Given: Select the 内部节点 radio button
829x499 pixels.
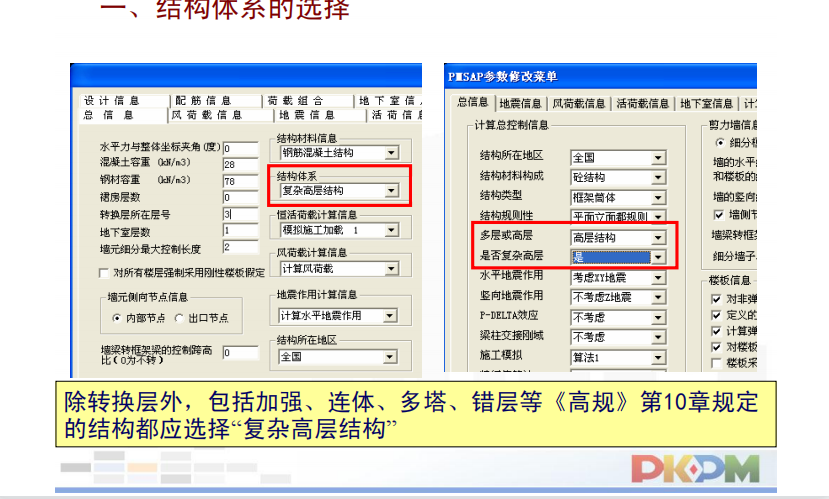Looking at the screenshot, I should (117, 318).
